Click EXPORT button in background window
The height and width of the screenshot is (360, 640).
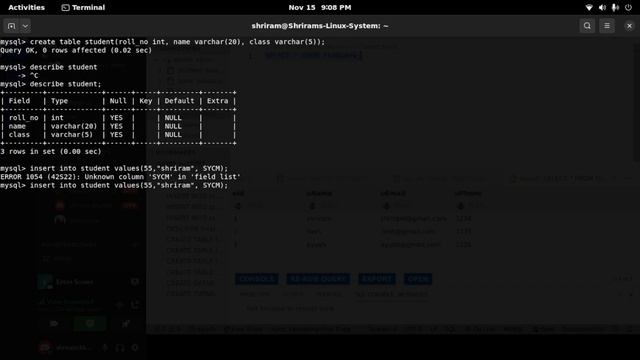(x=377, y=279)
